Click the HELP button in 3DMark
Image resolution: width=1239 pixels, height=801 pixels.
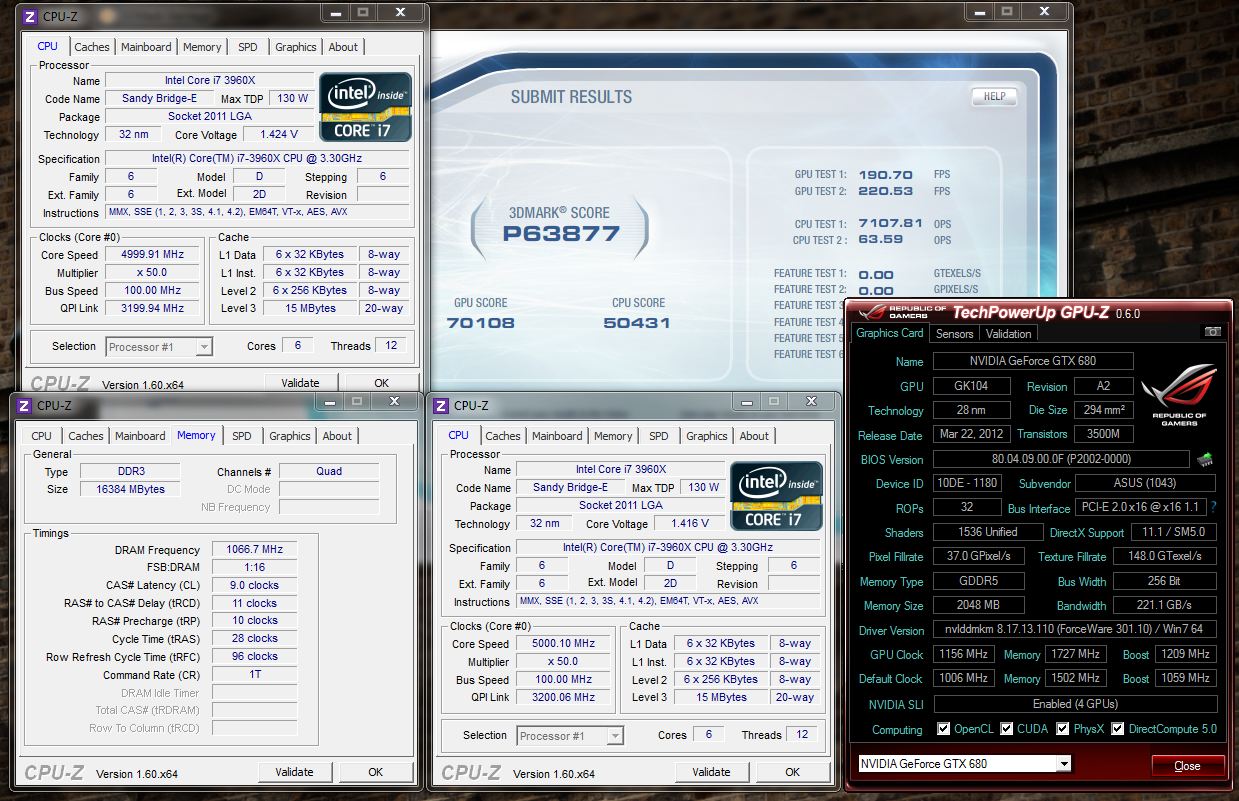point(994,97)
